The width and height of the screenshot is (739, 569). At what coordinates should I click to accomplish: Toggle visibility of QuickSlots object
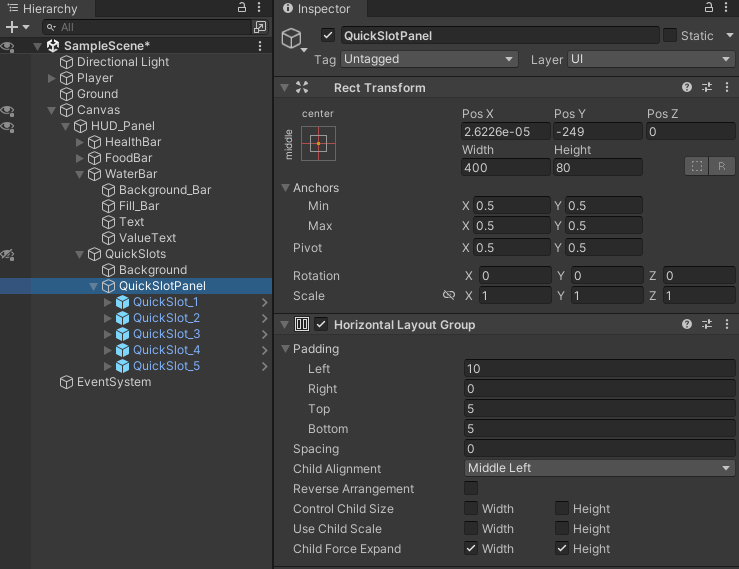point(8,255)
